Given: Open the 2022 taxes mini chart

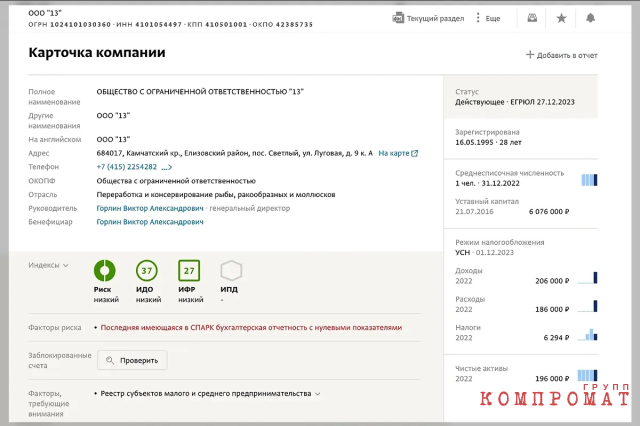Looking at the screenshot, I should (588, 335).
